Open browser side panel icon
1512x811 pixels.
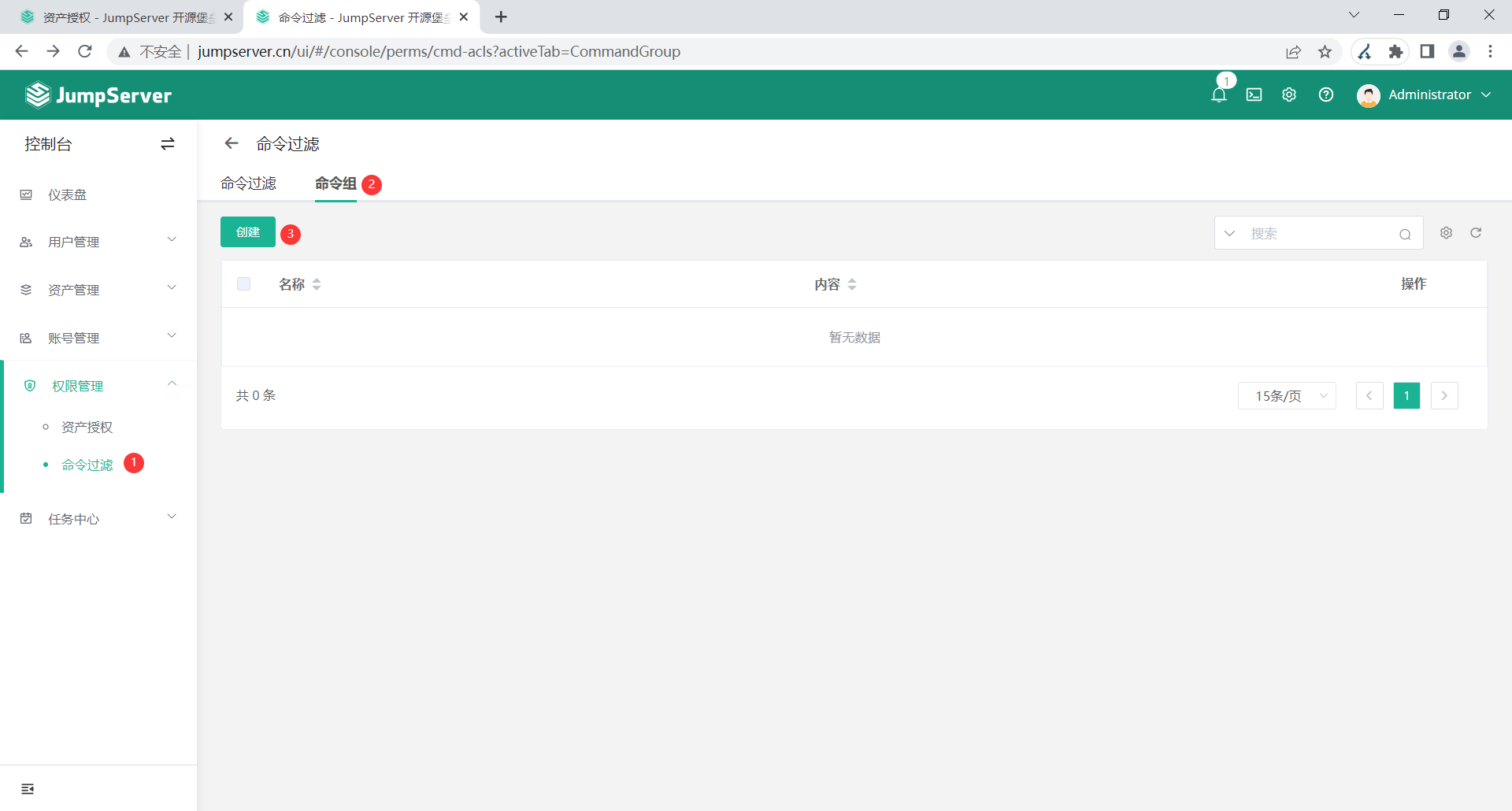click(1427, 51)
